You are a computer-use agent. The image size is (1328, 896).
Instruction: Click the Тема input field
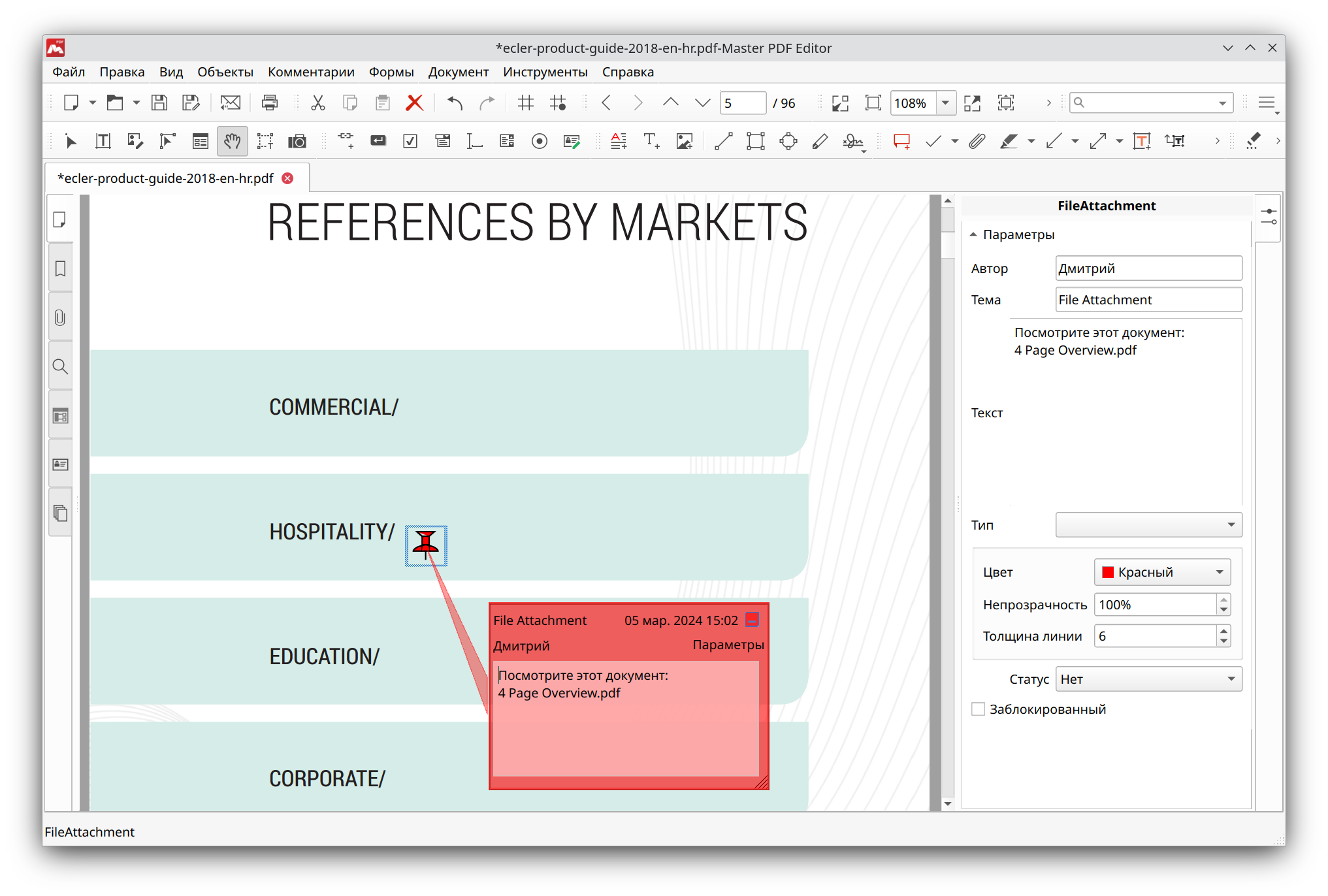point(1148,300)
